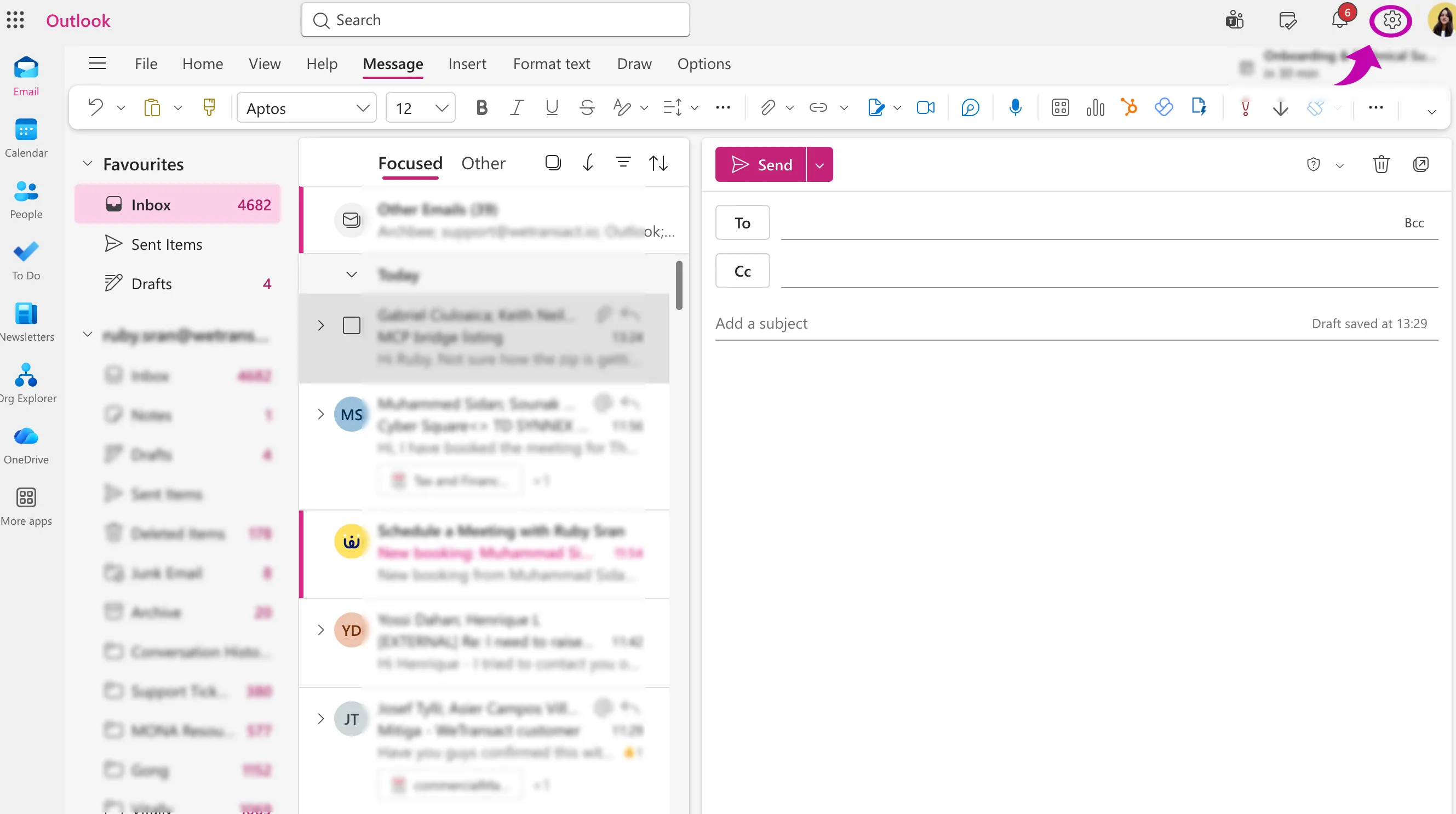Apply Underline formatting

pyautogui.click(x=552, y=107)
